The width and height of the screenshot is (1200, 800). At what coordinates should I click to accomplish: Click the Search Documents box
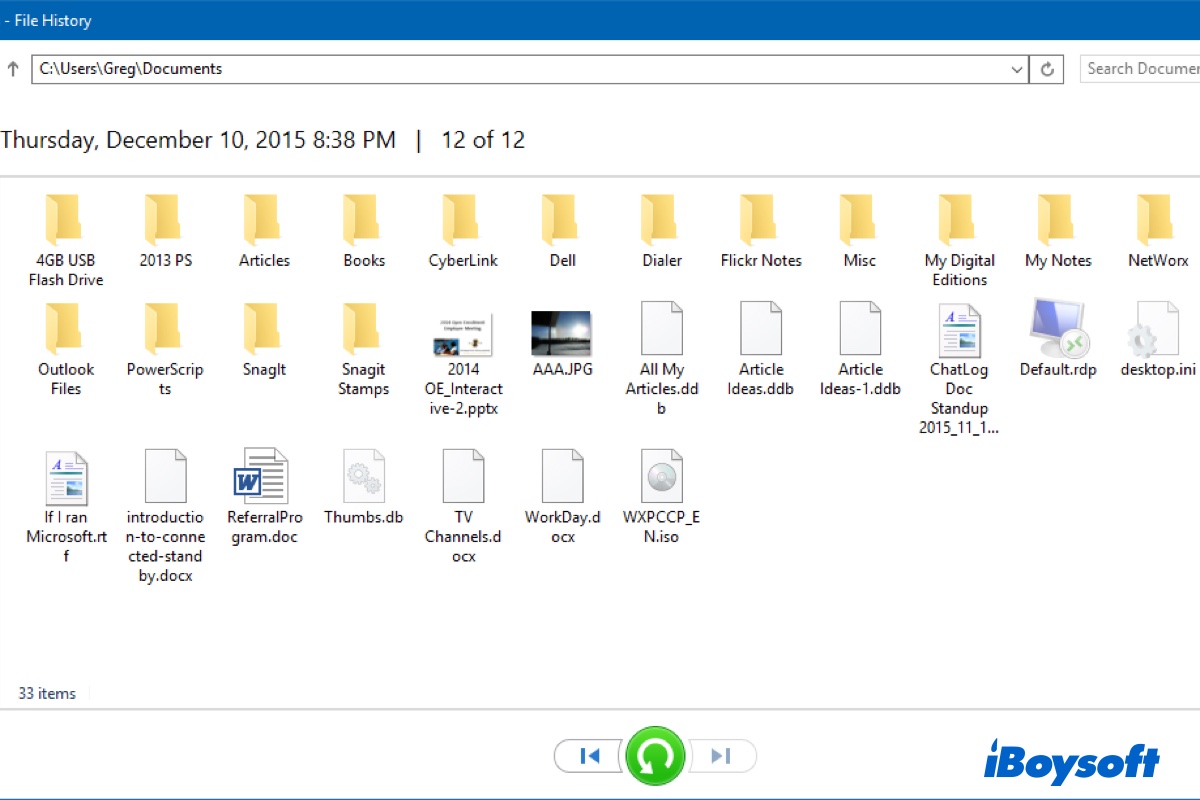tap(1142, 69)
